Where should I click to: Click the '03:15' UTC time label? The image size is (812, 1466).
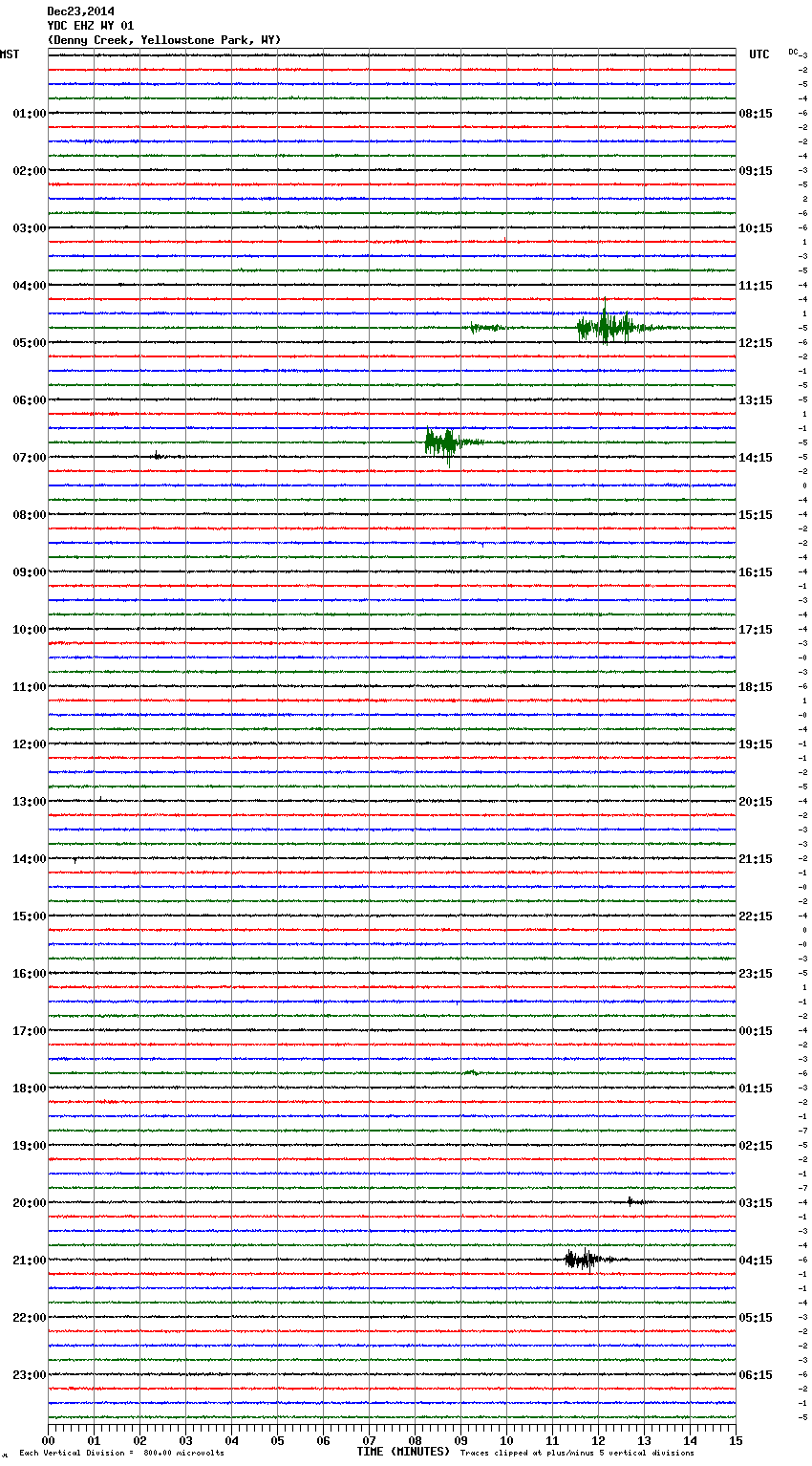click(x=756, y=1203)
